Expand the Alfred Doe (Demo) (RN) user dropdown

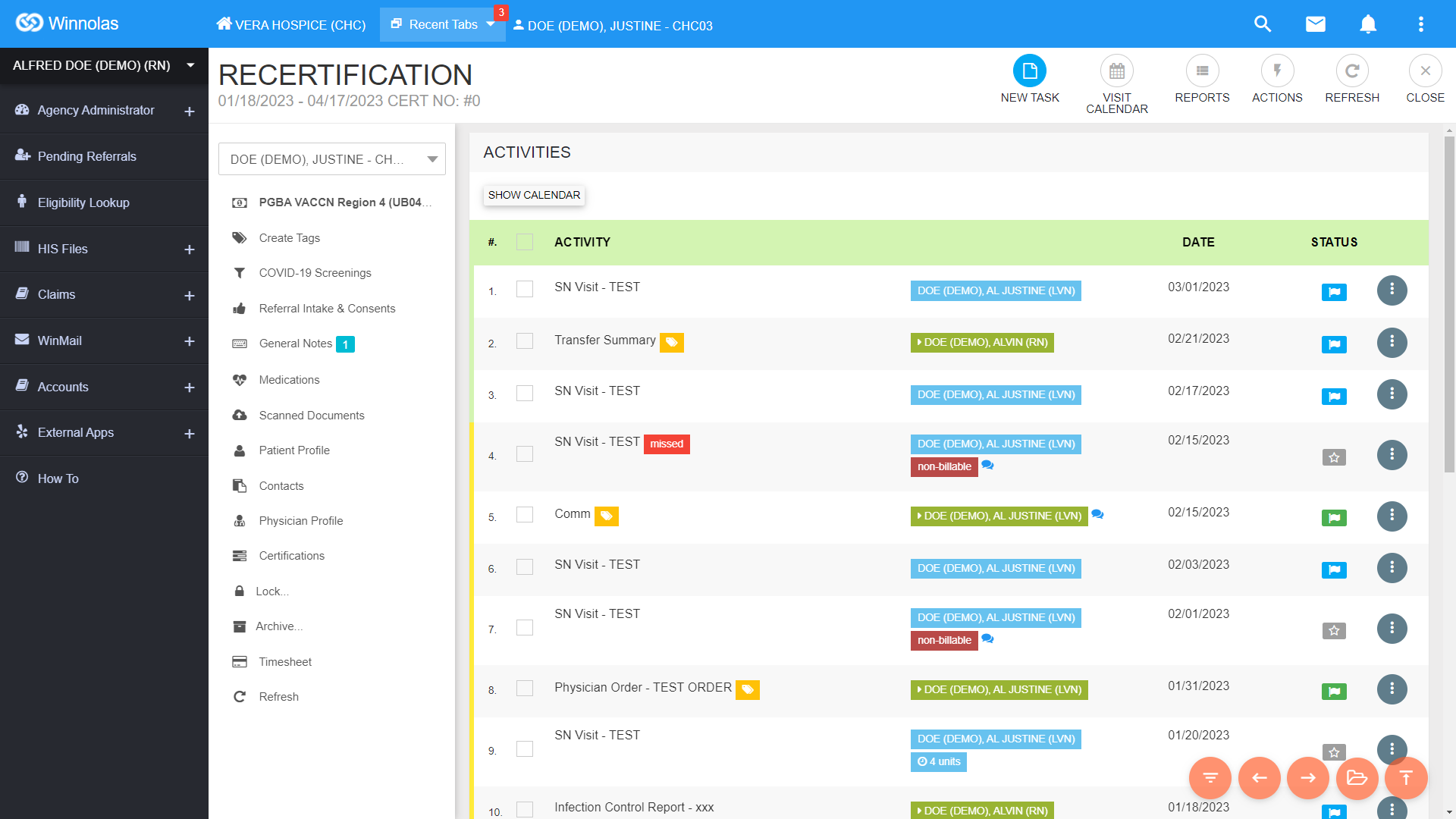click(104, 65)
